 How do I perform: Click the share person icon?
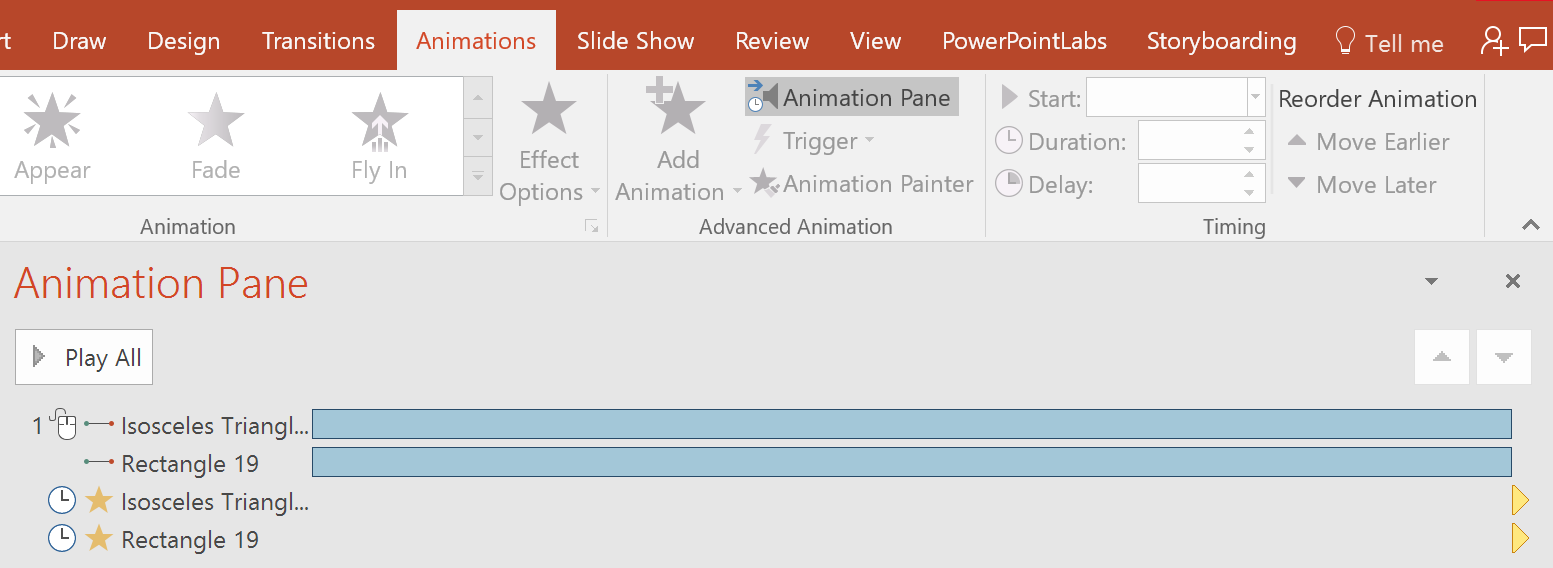[1494, 41]
